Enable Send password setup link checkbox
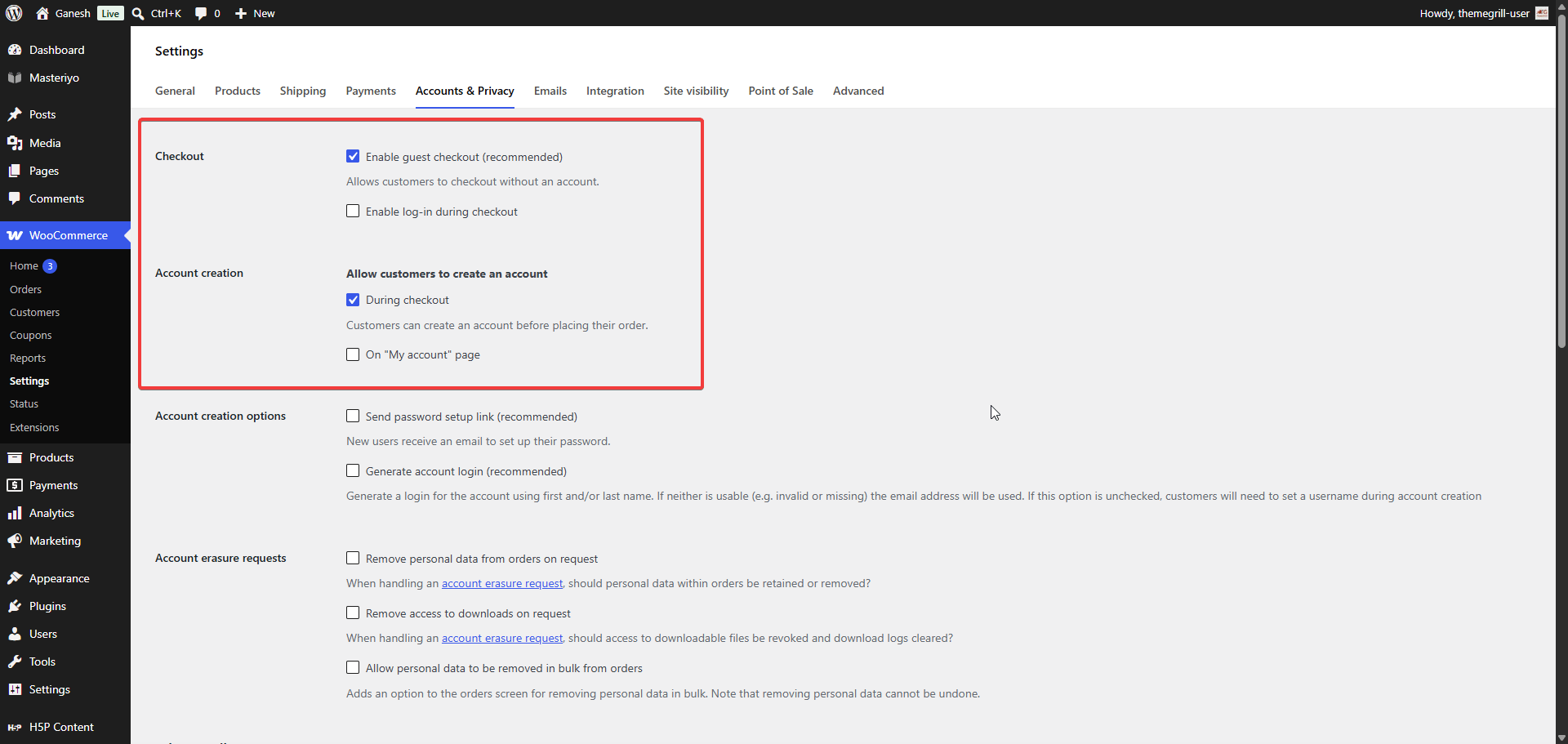Image resolution: width=1568 pixels, height=744 pixels. [353, 416]
